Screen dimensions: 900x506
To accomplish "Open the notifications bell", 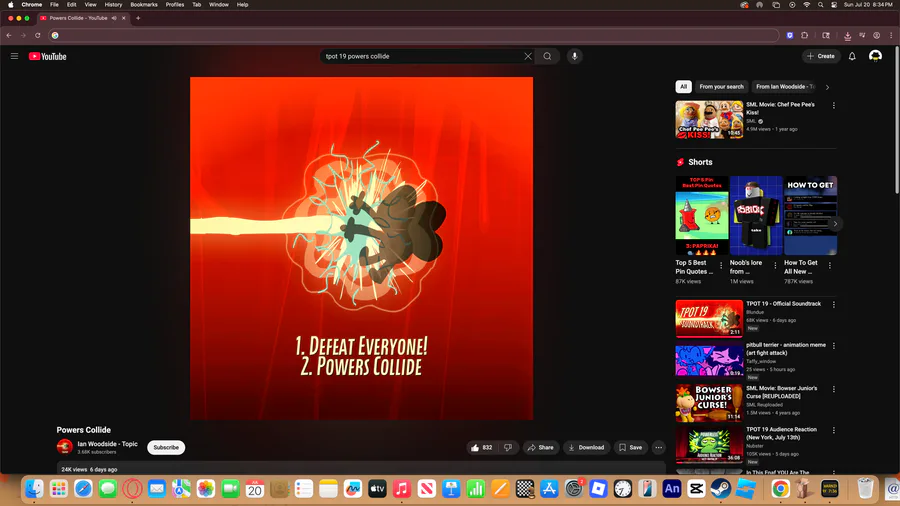I will (x=852, y=56).
